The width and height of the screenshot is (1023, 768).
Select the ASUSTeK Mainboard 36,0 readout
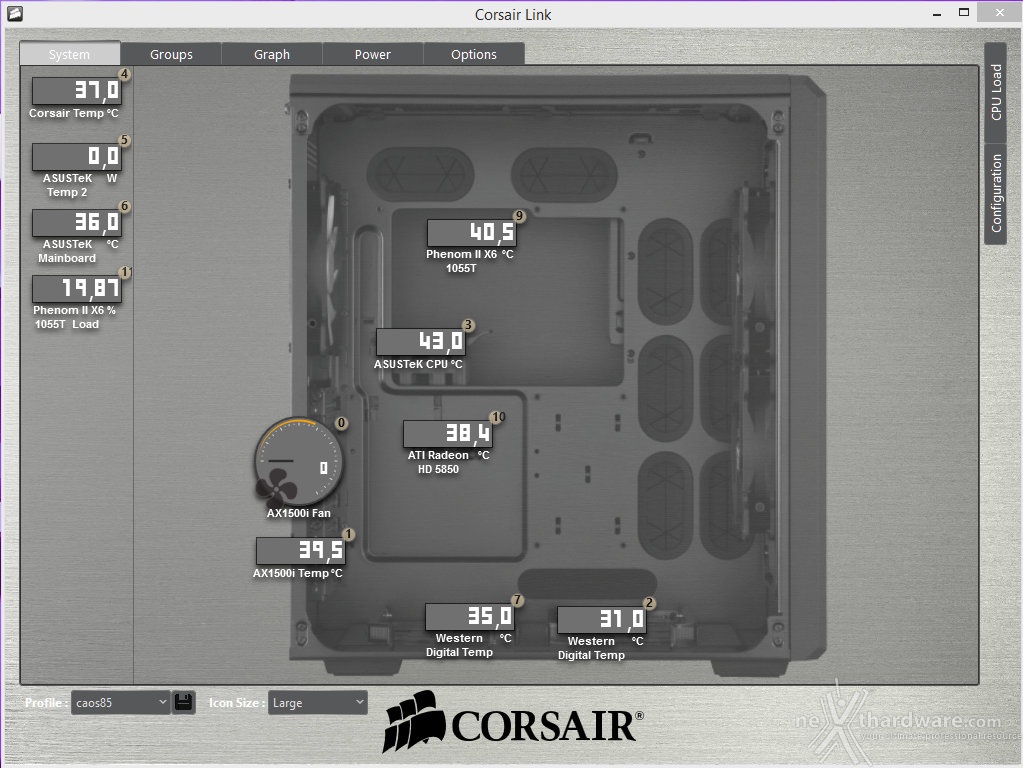click(77, 223)
